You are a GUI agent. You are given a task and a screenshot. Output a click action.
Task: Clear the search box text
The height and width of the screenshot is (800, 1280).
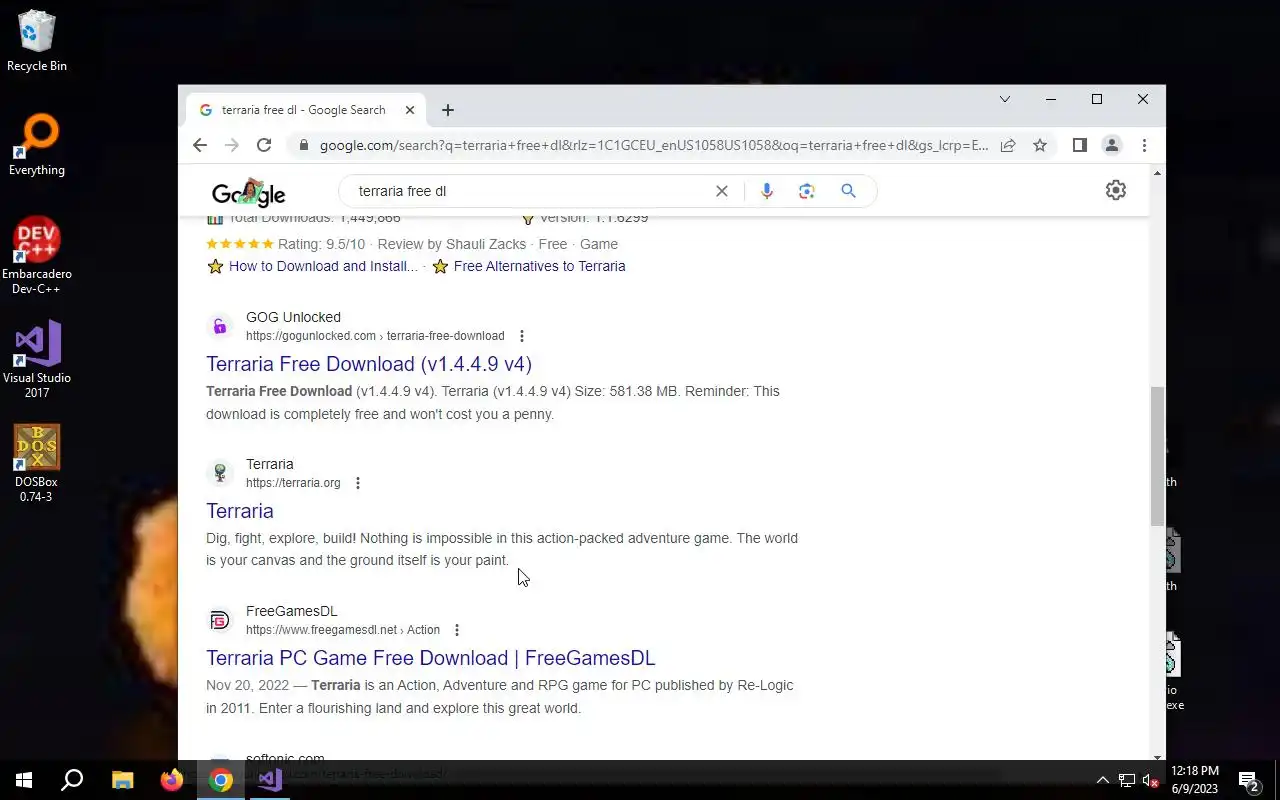(x=721, y=191)
